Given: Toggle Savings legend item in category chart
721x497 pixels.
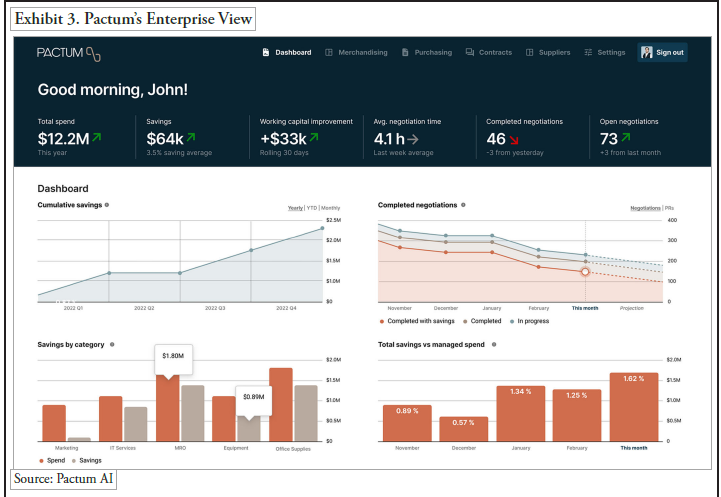Looking at the screenshot, I should (86, 461).
